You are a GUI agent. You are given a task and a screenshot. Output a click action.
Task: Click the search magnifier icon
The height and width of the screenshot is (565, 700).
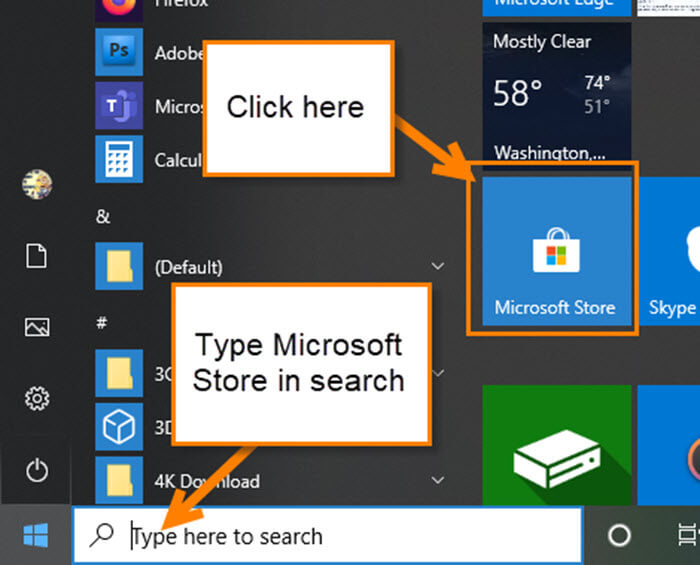101,535
